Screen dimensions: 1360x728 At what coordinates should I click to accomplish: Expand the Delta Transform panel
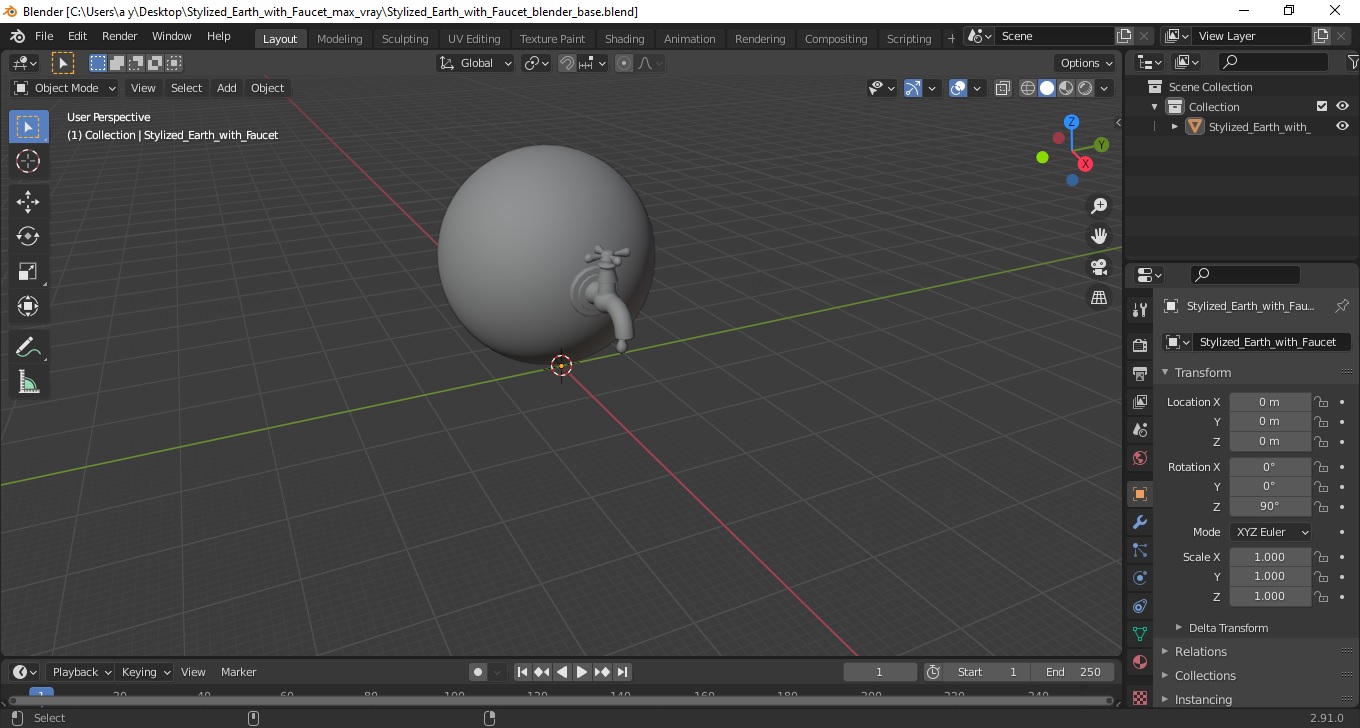click(x=1228, y=628)
